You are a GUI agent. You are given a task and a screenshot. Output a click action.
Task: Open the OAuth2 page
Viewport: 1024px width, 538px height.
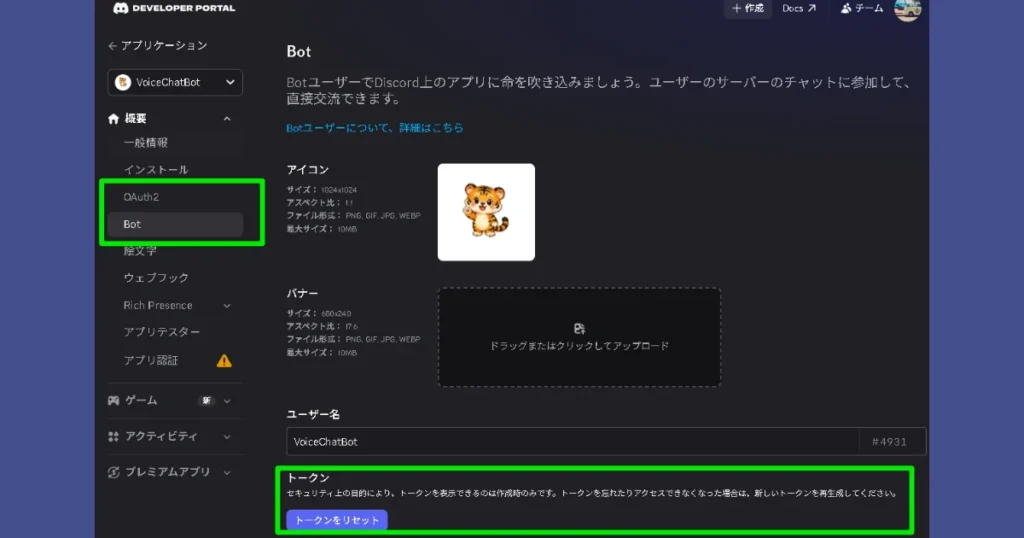pyautogui.click(x=141, y=197)
